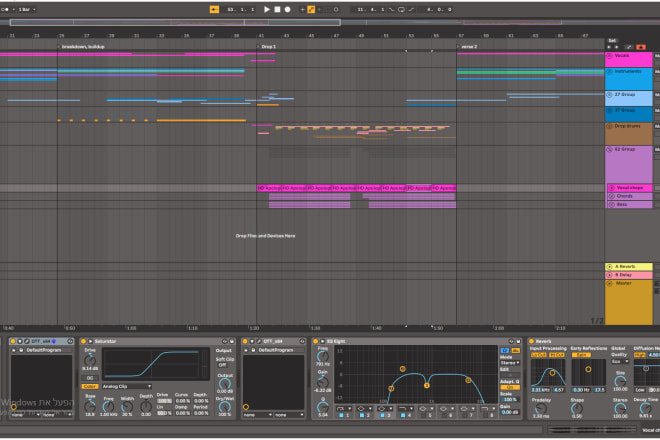Open the 1 Bar quantization menu
The image size is (660, 440).
coord(27,9)
